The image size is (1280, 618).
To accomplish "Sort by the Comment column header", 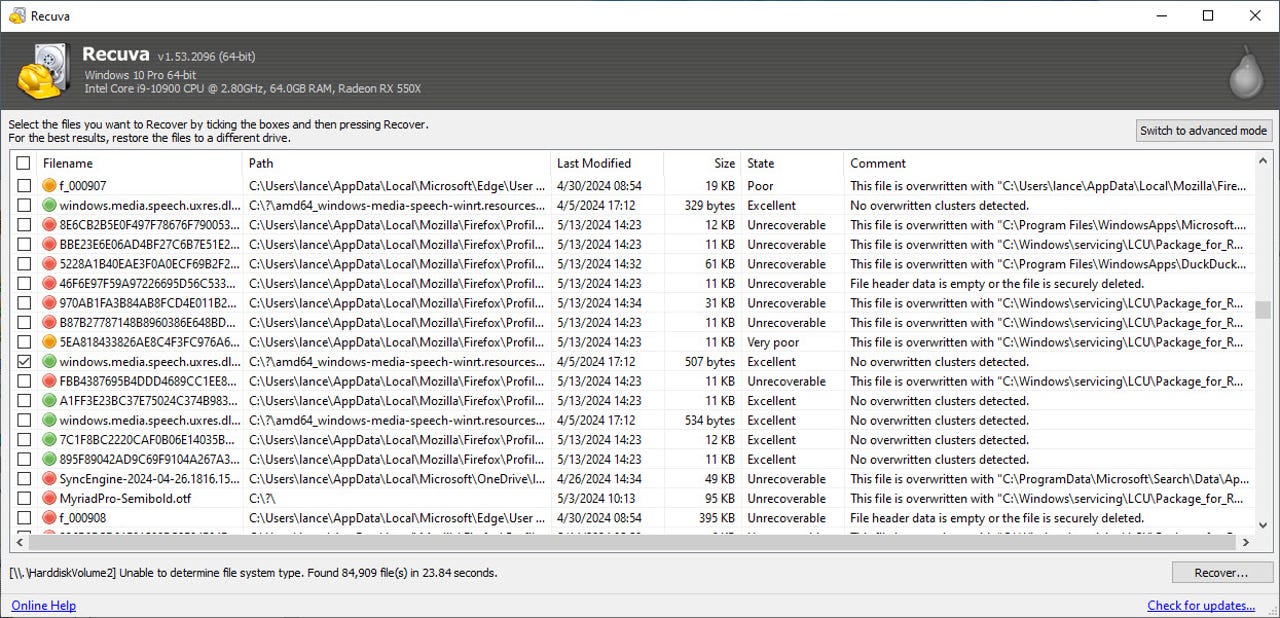I will tap(1049, 163).
